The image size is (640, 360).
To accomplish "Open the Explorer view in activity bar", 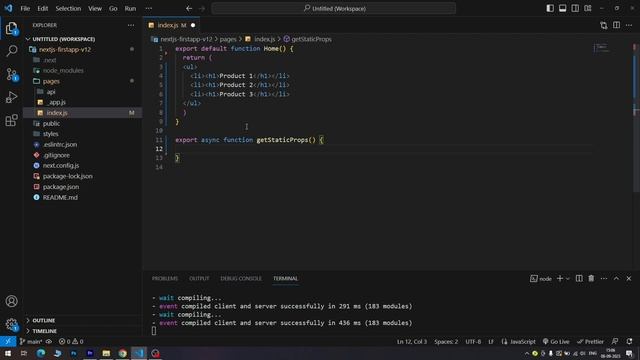I will click(11, 29).
